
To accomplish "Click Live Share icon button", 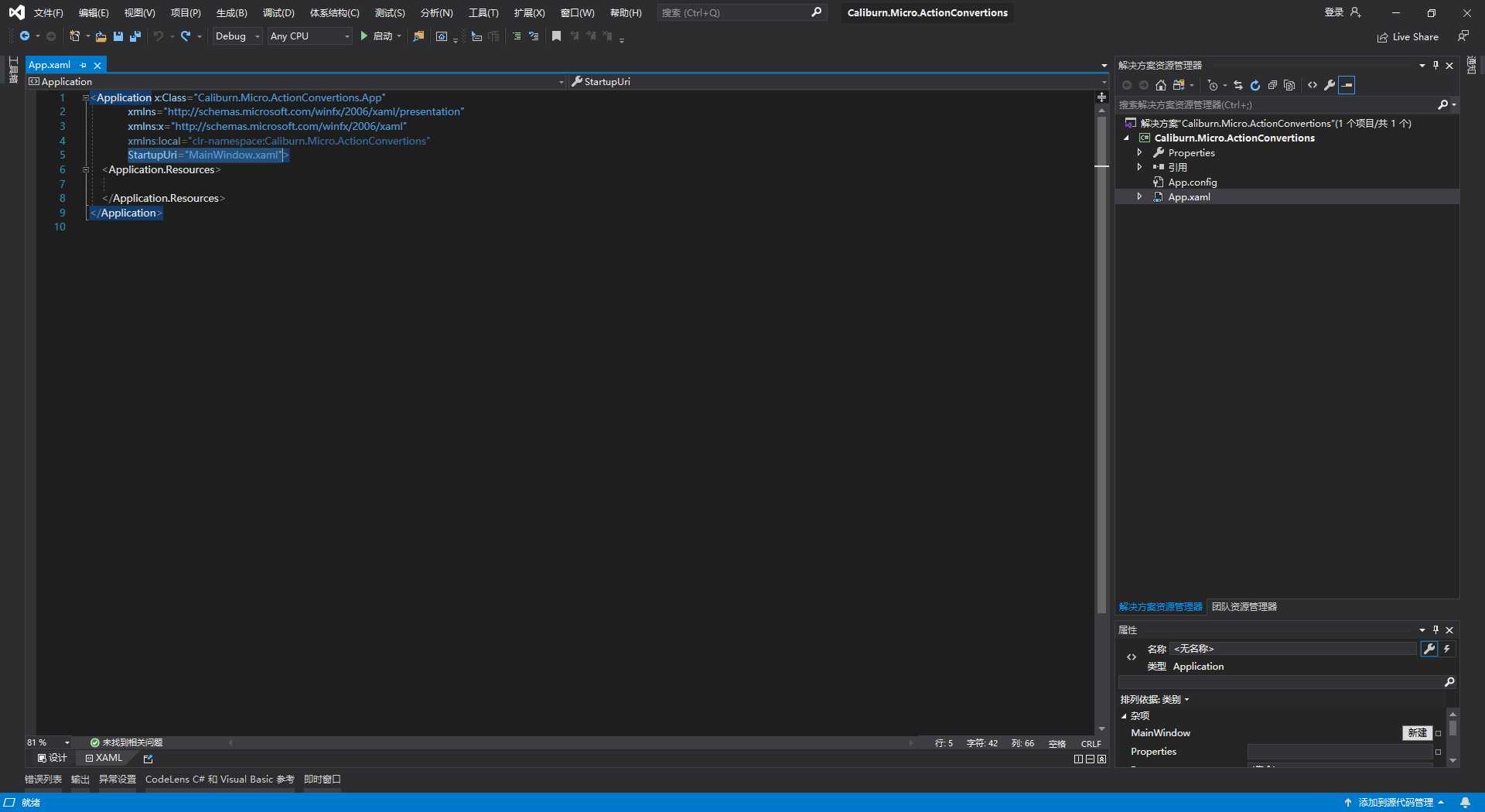I will pyautogui.click(x=1408, y=37).
